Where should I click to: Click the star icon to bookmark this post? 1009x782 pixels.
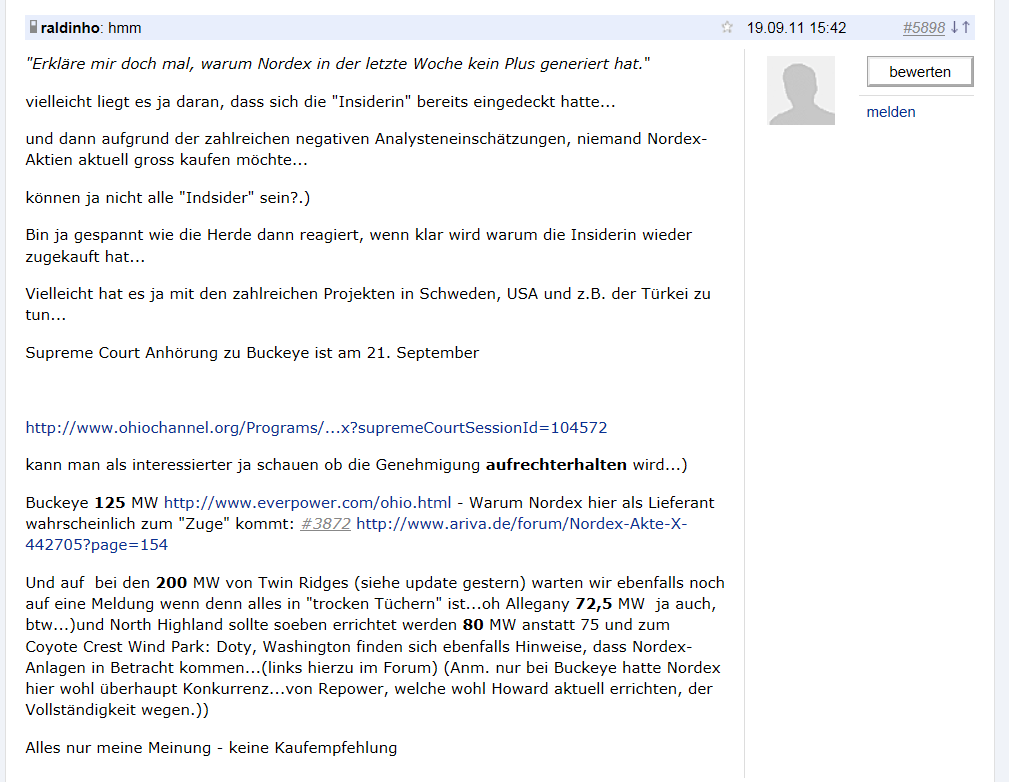coord(727,27)
